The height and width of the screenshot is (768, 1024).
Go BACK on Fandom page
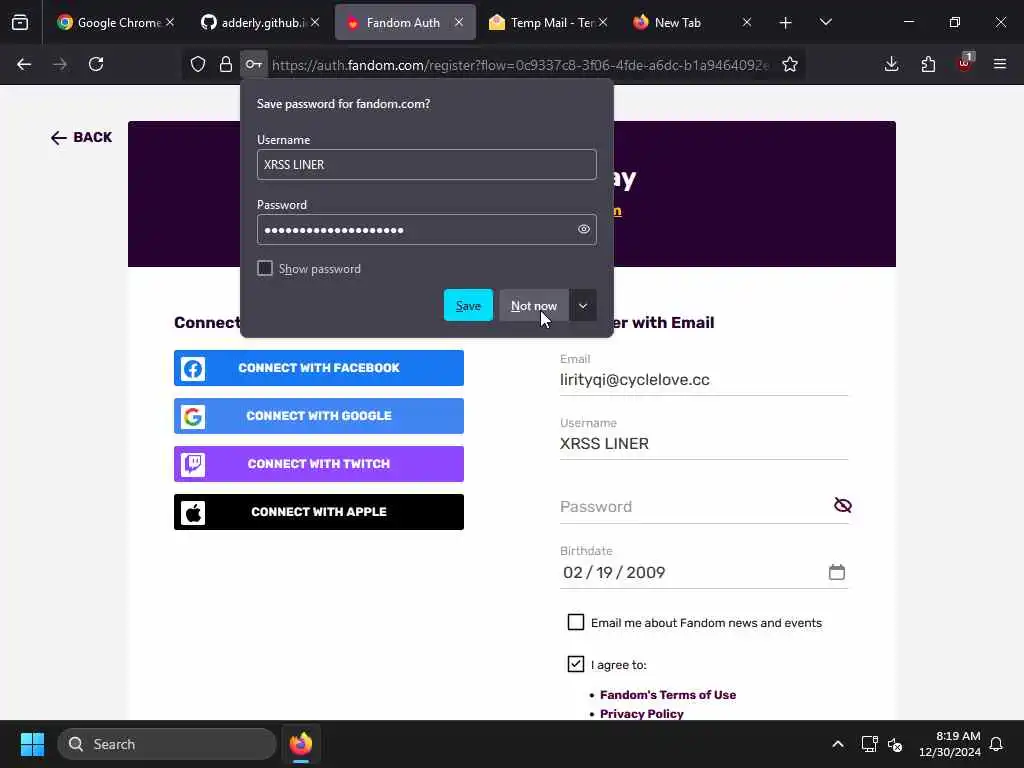(82, 137)
